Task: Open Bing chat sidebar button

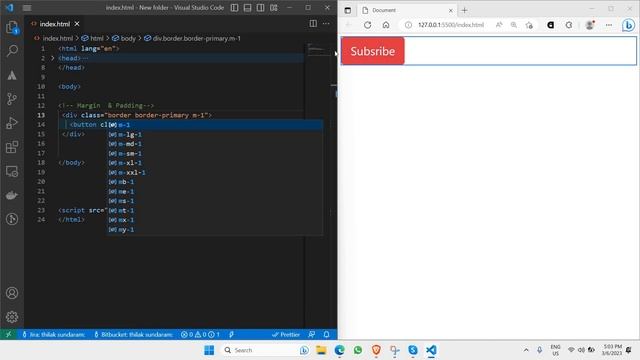Action: coord(628,25)
